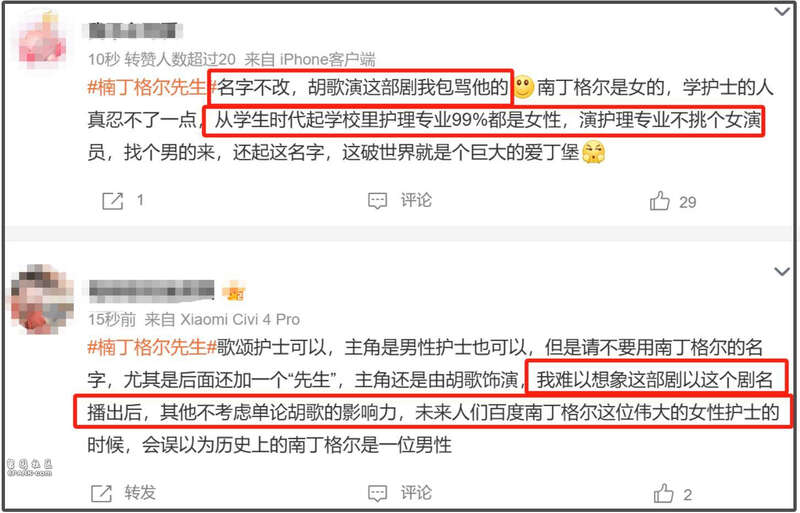Image resolution: width=800 pixels, height=513 pixels.
Task: Open comments via first post's comment icon
Action: [x=378, y=201]
